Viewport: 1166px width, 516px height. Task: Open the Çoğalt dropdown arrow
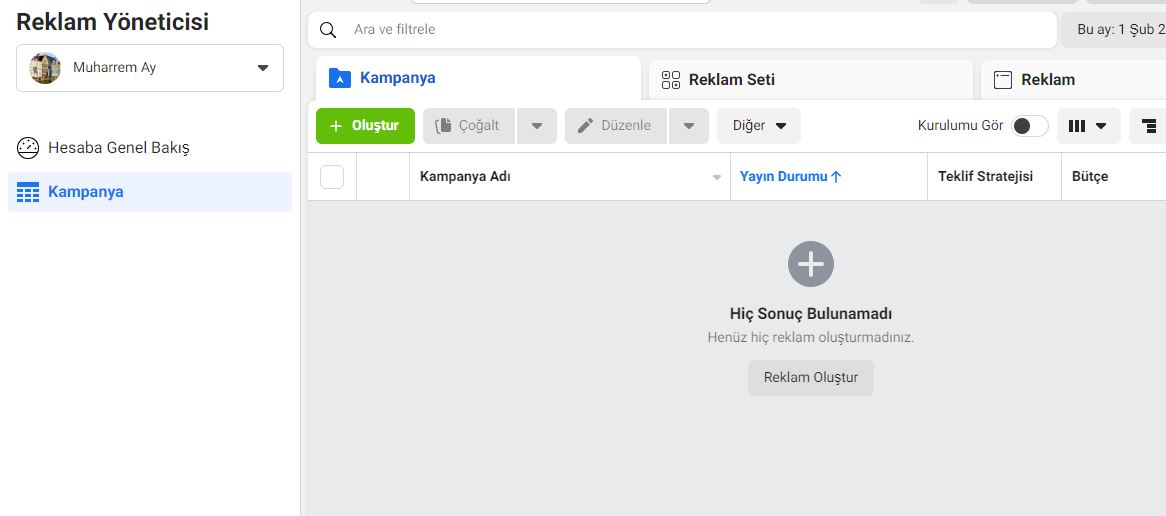tap(537, 126)
